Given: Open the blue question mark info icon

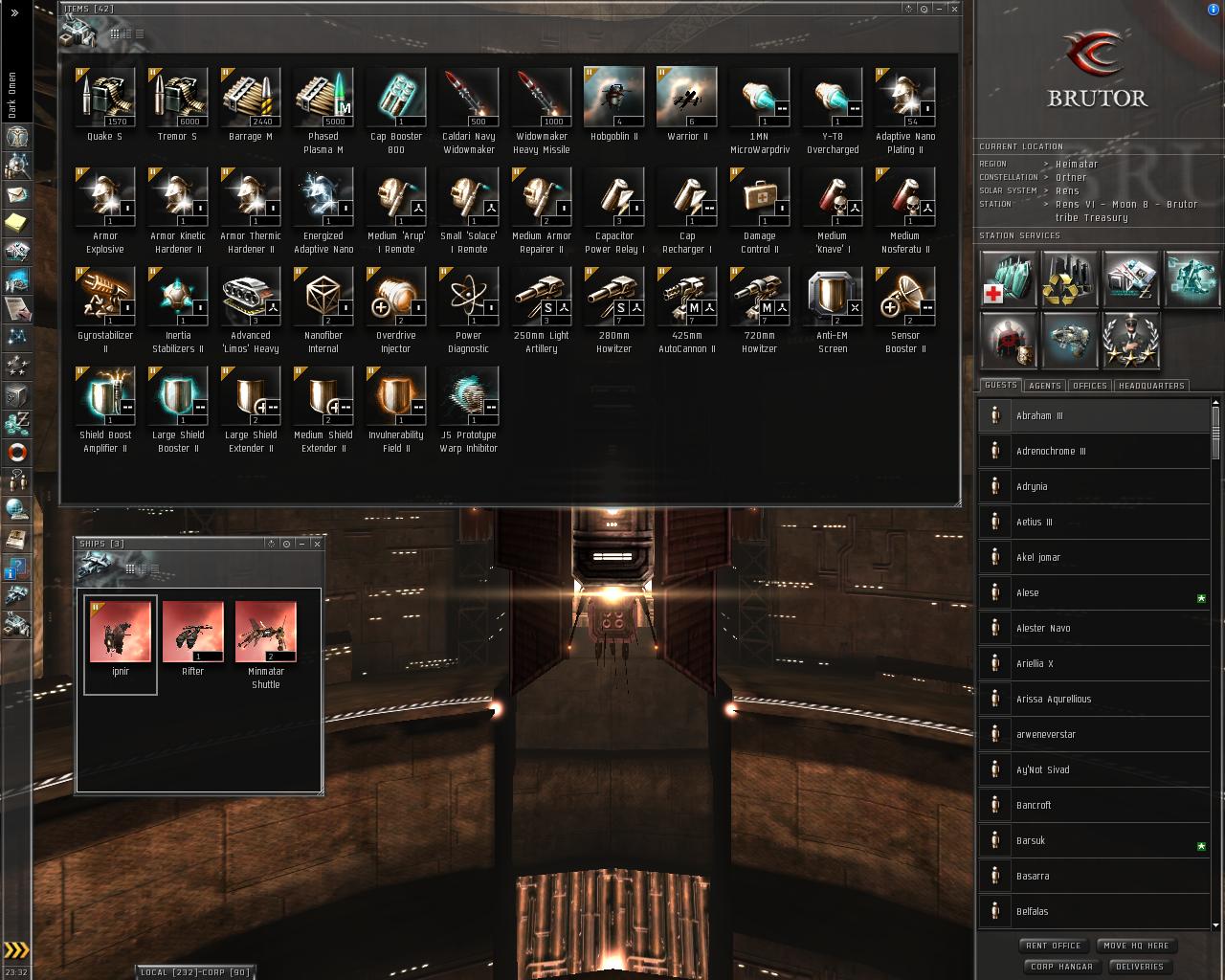Looking at the screenshot, I should coord(17,568).
